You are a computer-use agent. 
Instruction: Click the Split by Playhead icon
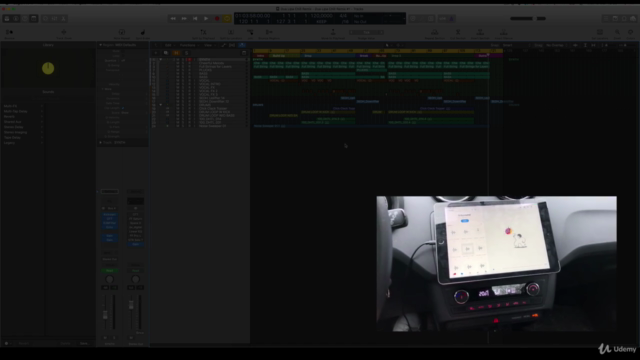203,33
